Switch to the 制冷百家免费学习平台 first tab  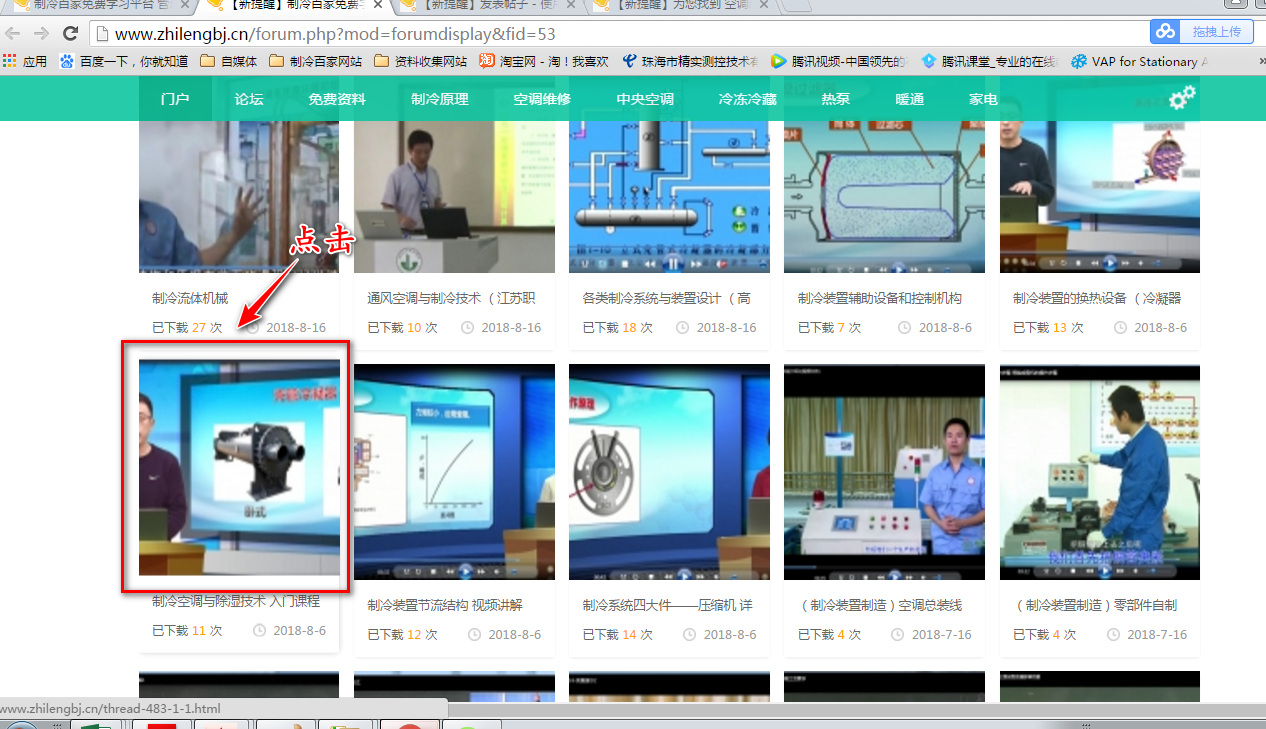pos(101,6)
